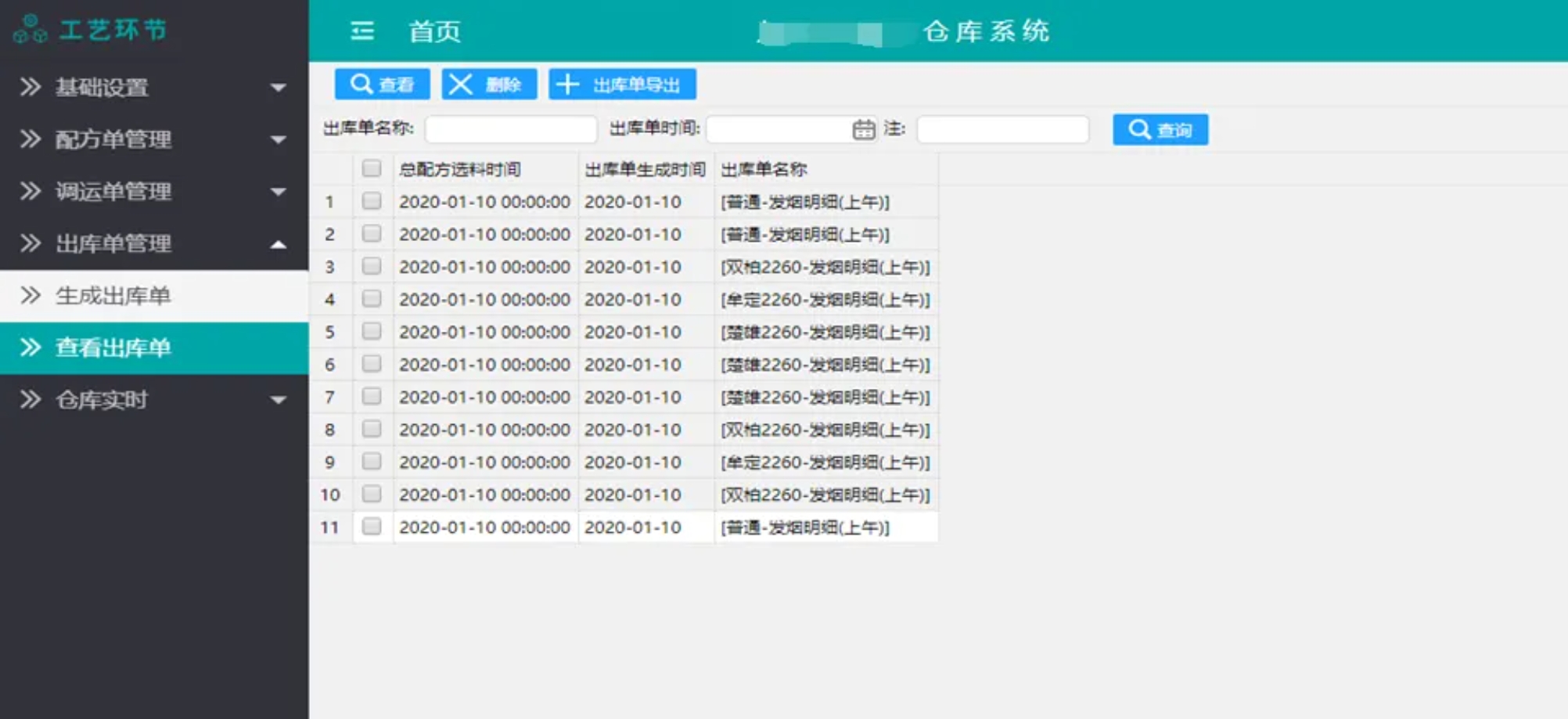Collapse the 出库单管理 section arrow

pyautogui.click(x=278, y=244)
